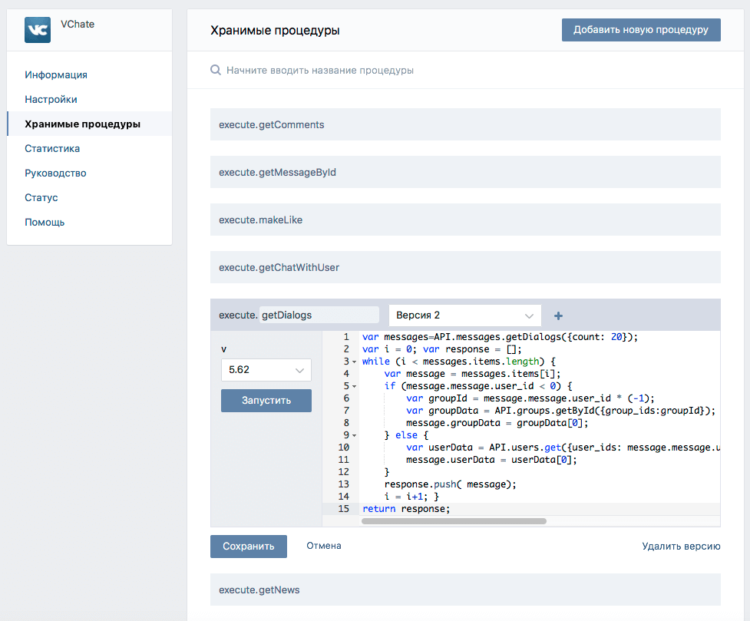Collapse the while loop fold on line 3
This screenshot has width=750, height=621.
coord(354,362)
